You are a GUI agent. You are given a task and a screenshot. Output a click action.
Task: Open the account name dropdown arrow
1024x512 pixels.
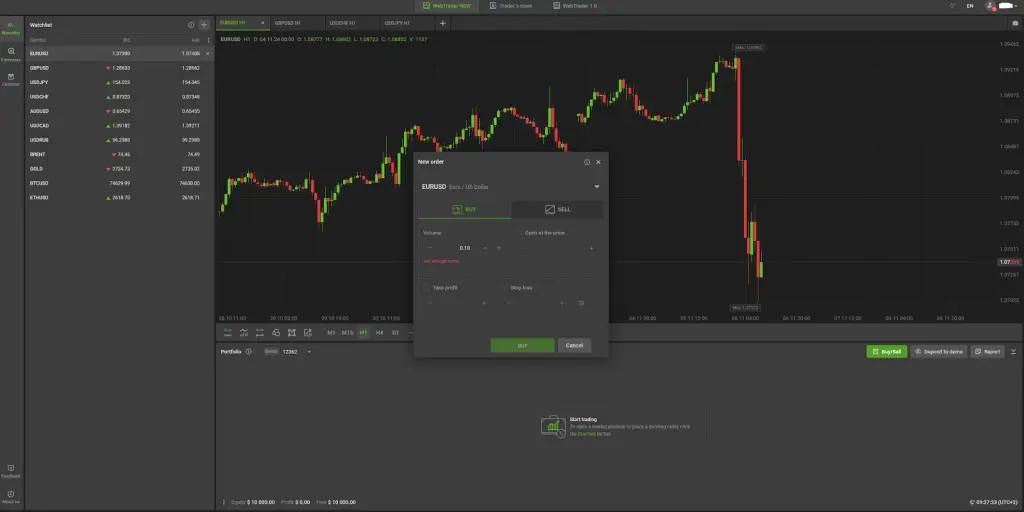[x=1016, y=6]
